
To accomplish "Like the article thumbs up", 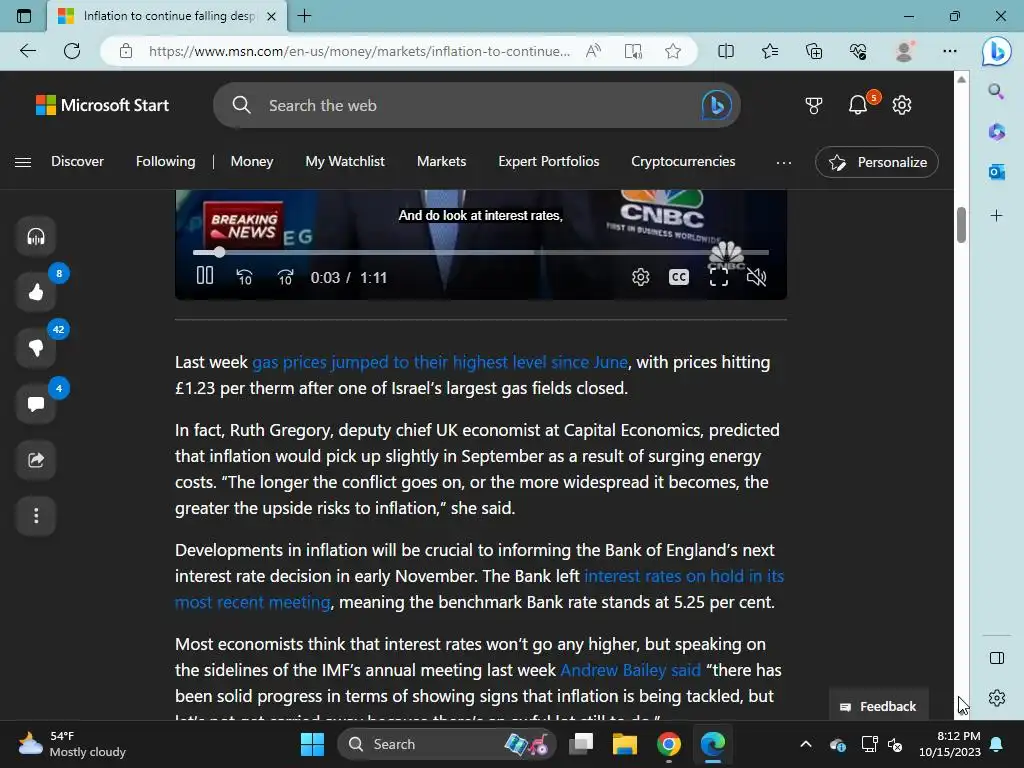I will 36,292.
